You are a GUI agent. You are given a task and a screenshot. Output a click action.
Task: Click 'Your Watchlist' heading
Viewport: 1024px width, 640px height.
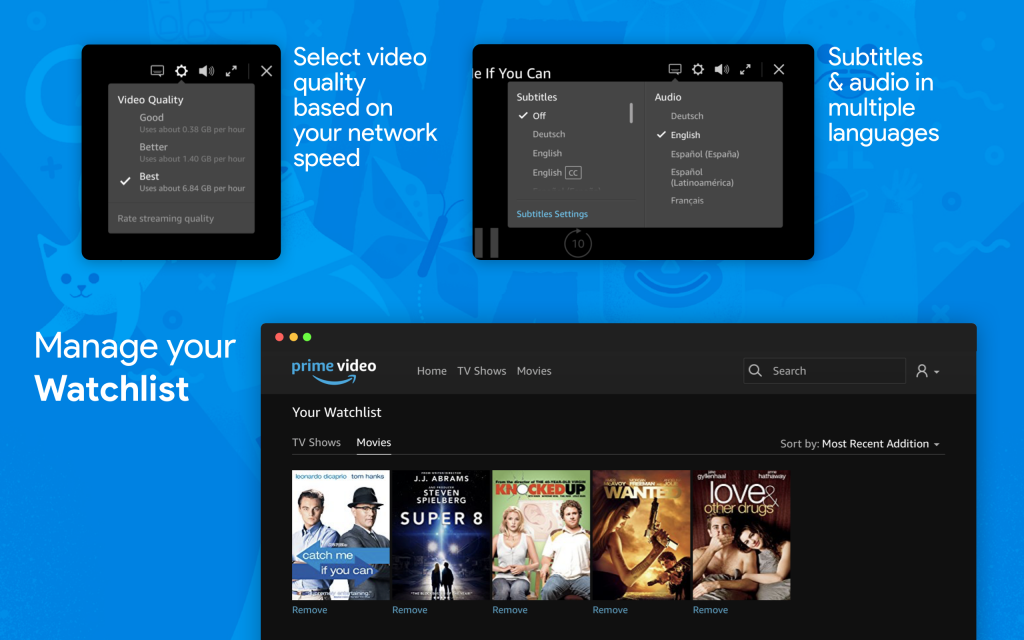[x=336, y=412]
